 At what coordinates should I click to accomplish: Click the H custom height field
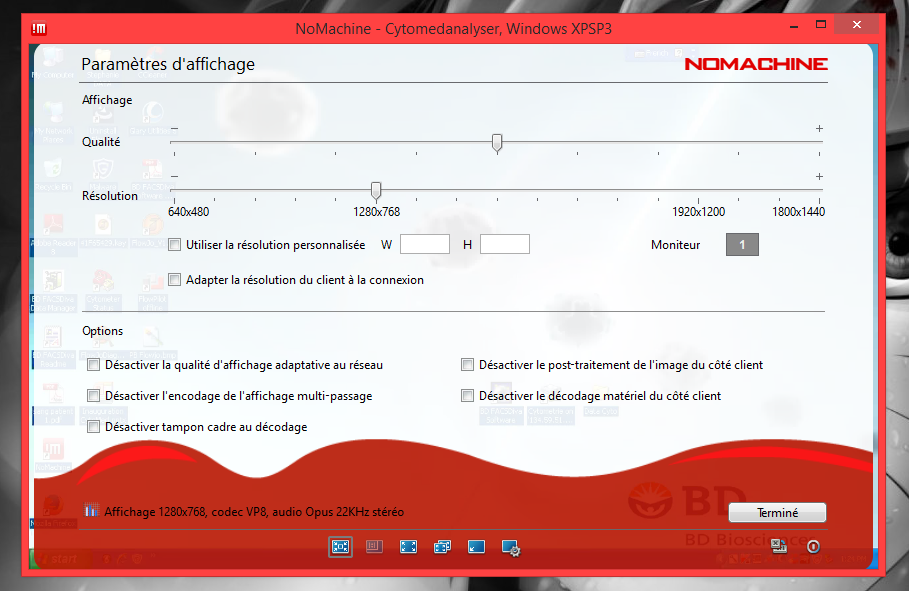click(505, 244)
